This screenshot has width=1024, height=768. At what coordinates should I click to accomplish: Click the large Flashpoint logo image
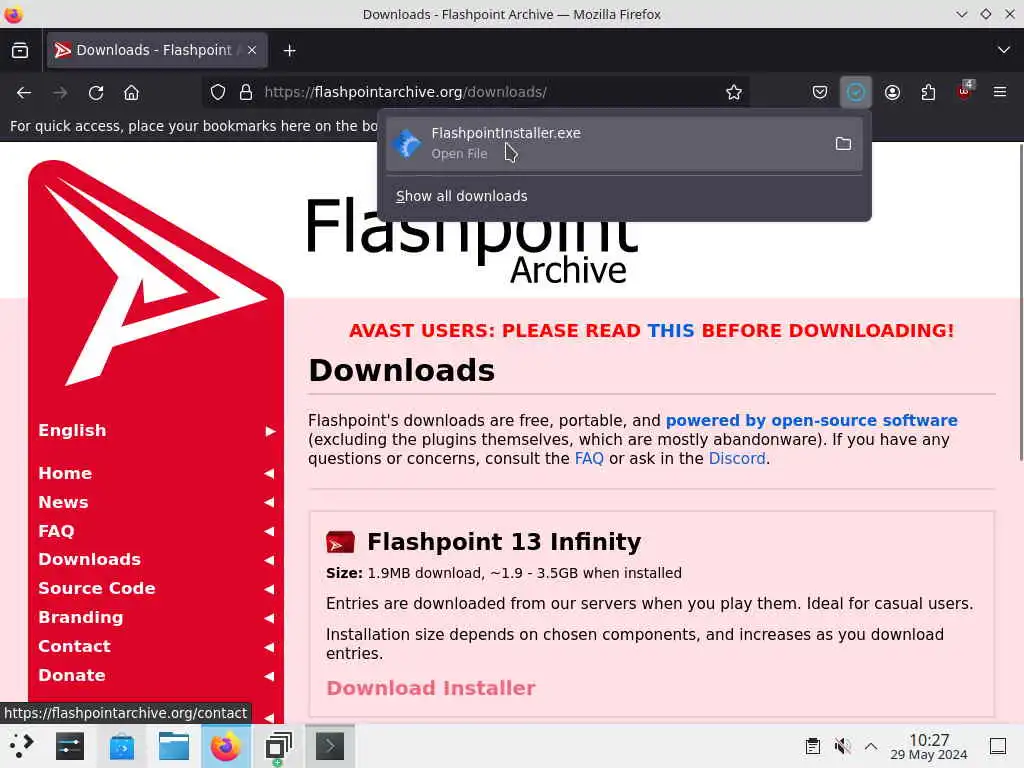(x=155, y=274)
